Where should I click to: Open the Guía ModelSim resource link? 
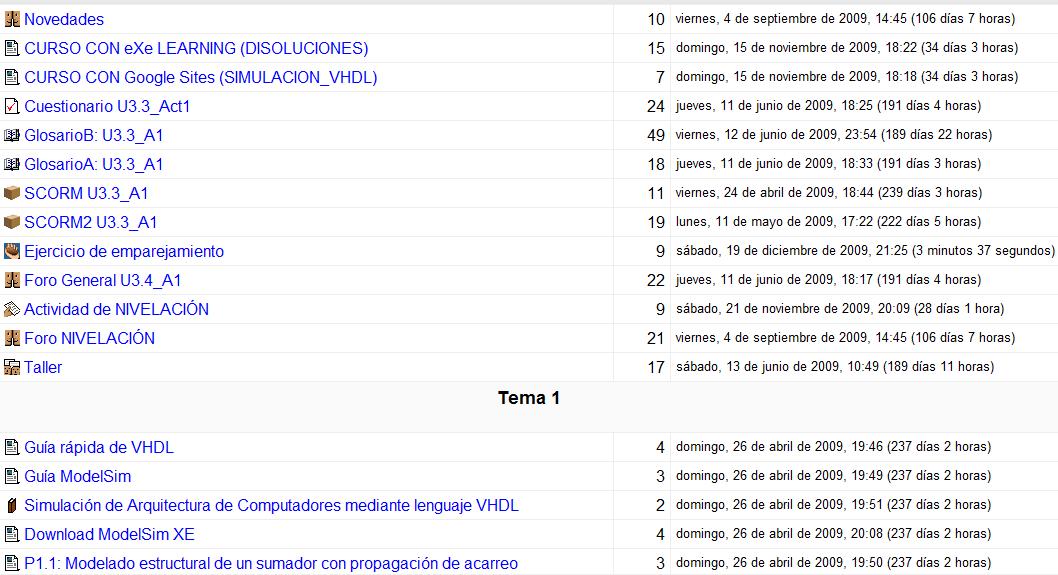(x=77, y=476)
